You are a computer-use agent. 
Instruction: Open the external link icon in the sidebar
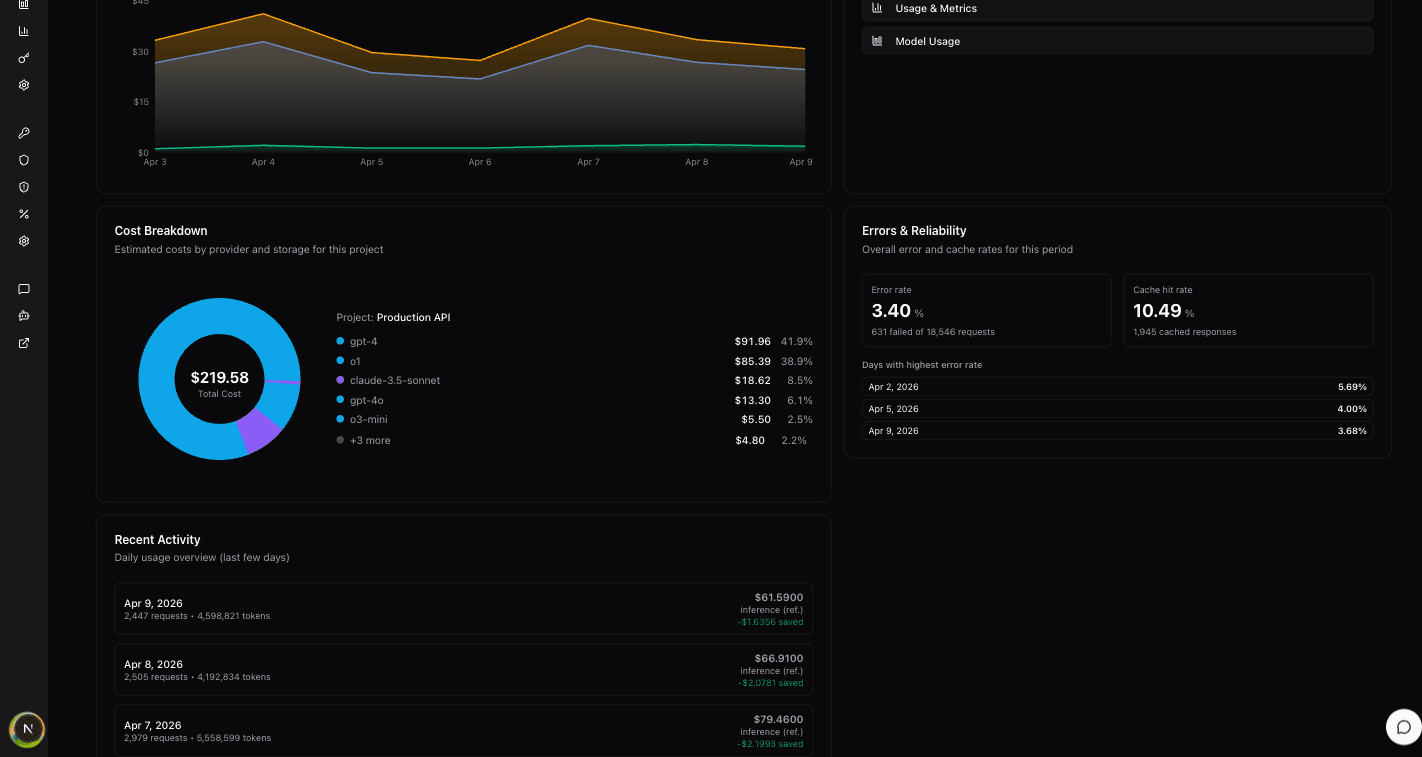[24, 343]
